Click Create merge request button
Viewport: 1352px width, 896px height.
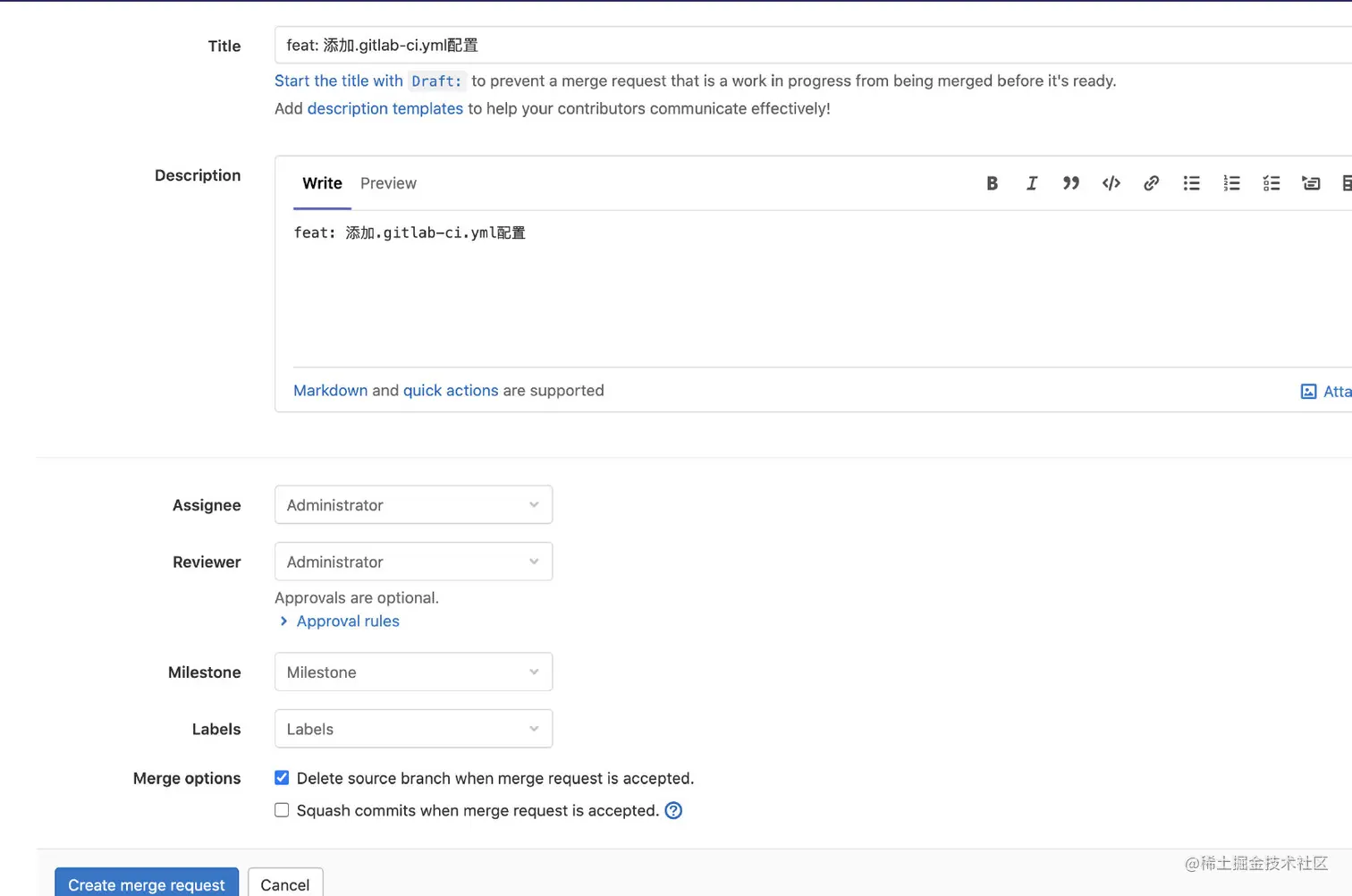[147, 883]
